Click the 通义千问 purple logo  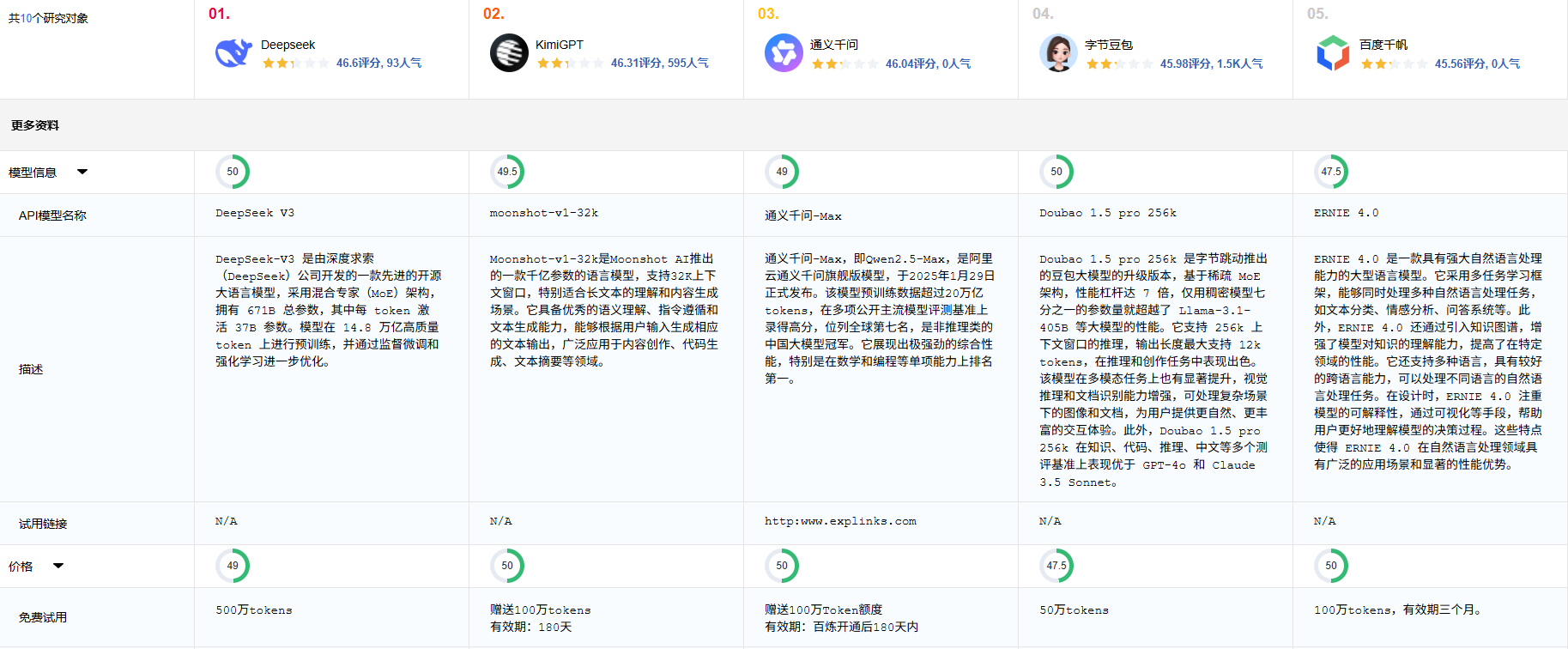tap(784, 53)
